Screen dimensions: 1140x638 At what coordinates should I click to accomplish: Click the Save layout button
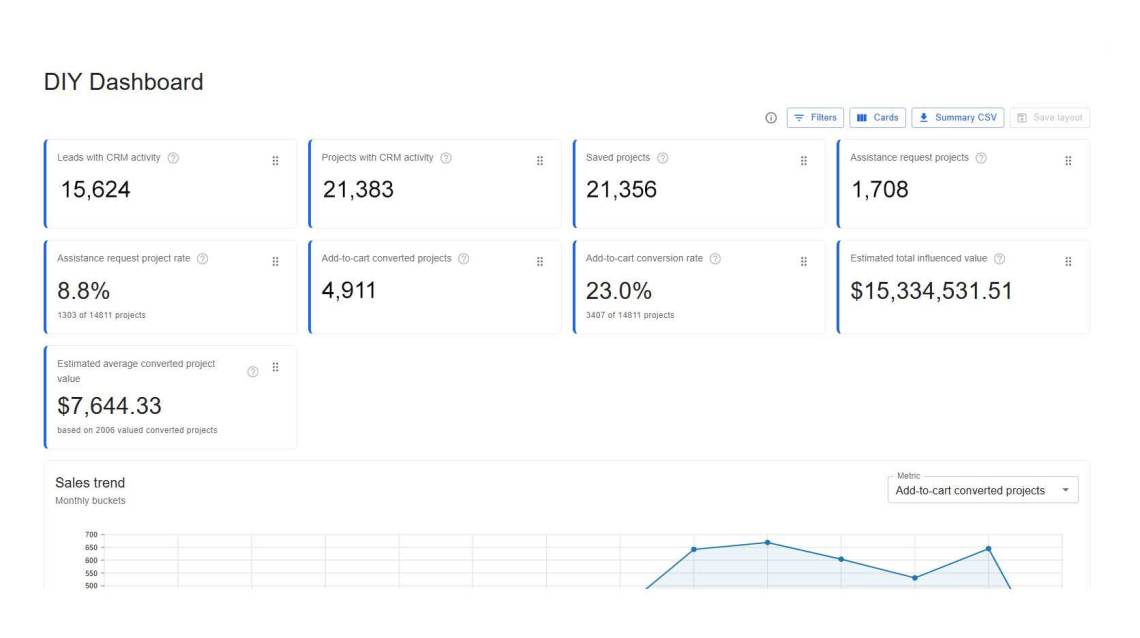1050,118
